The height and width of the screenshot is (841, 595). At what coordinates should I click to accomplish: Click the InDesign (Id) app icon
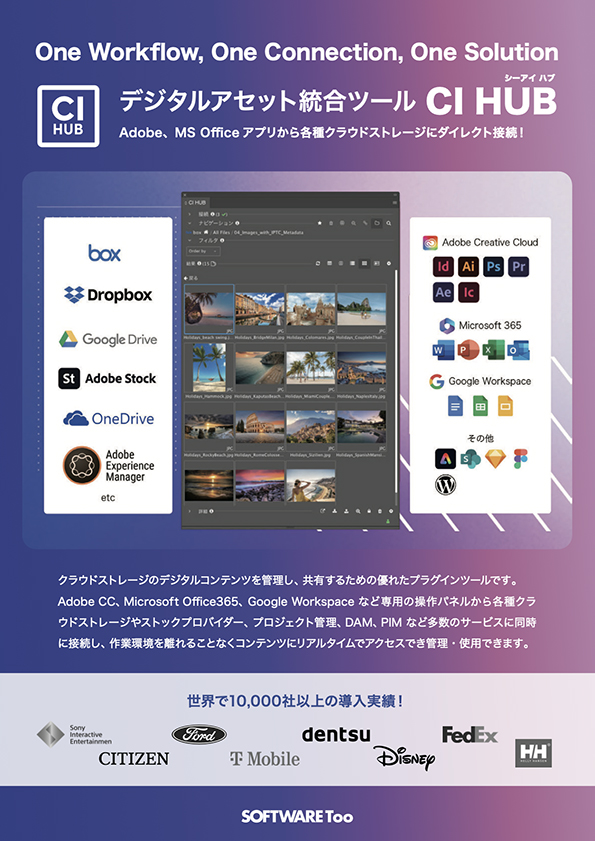443,267
